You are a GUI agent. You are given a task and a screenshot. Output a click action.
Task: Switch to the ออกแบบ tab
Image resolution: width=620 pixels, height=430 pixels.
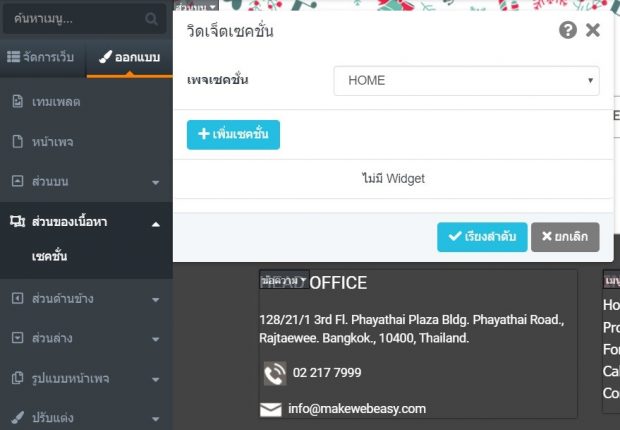click(x=130, y=57)
